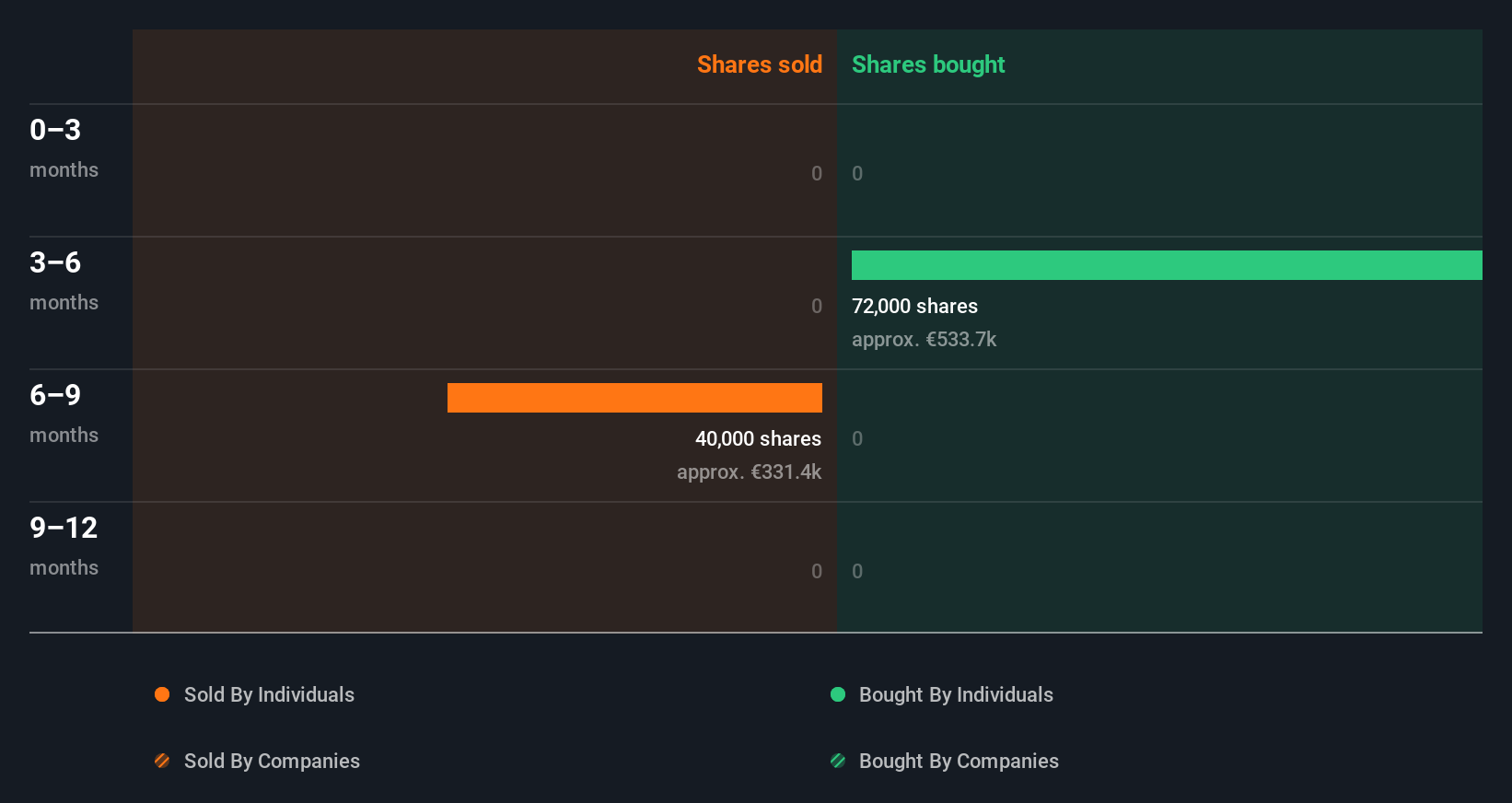This screenshot has height=803, width=1512.
Task: Click the 0–3 months row label
Action: (64, 147)
